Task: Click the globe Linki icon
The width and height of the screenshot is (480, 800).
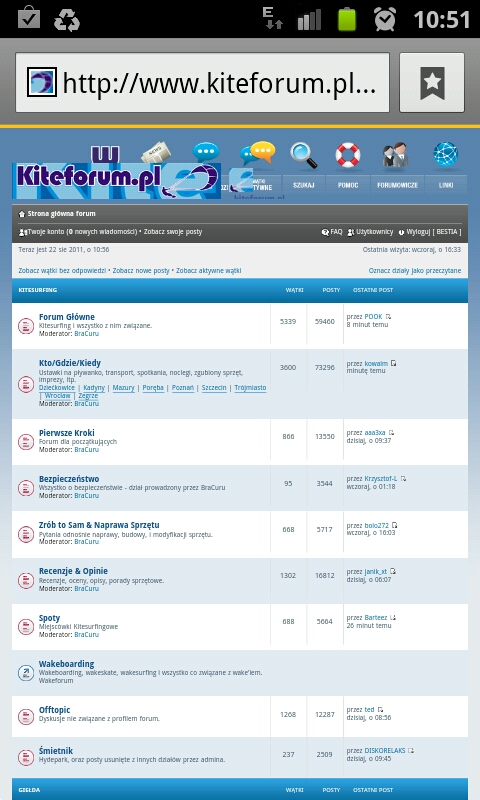Action: [x=445, y=154]
